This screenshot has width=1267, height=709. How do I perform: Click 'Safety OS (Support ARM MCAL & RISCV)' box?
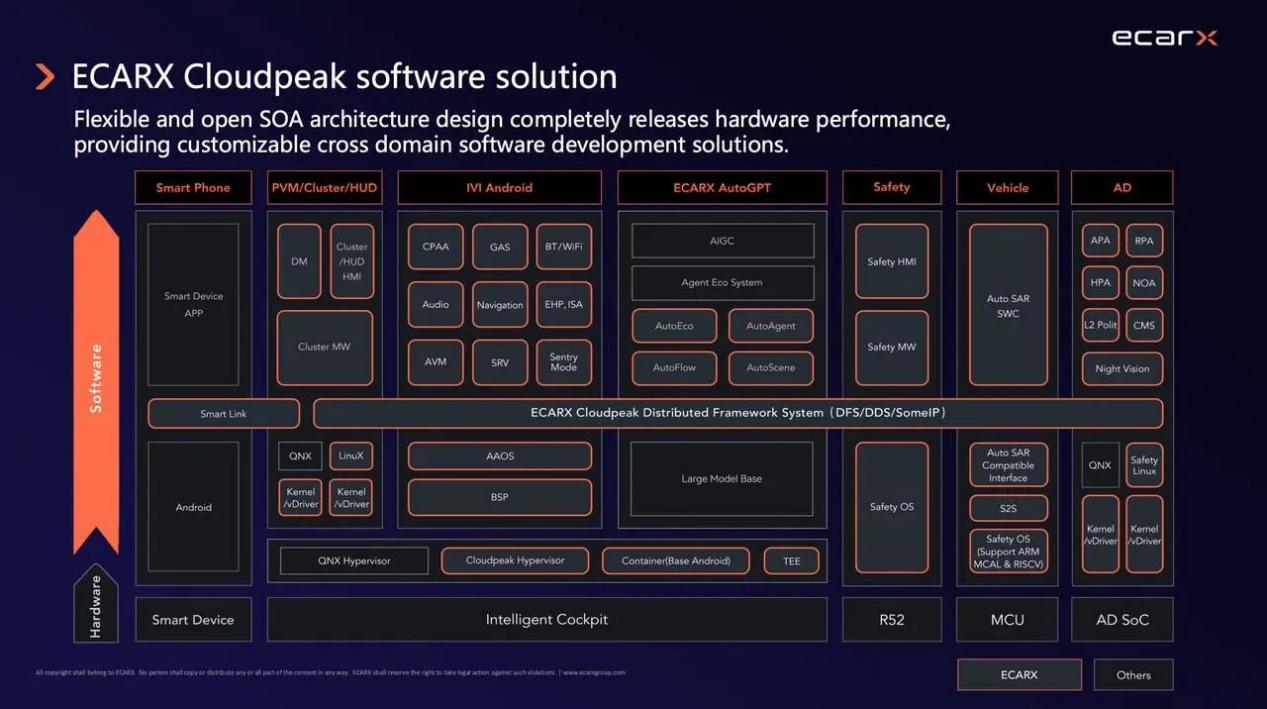tap(1008, 552)
